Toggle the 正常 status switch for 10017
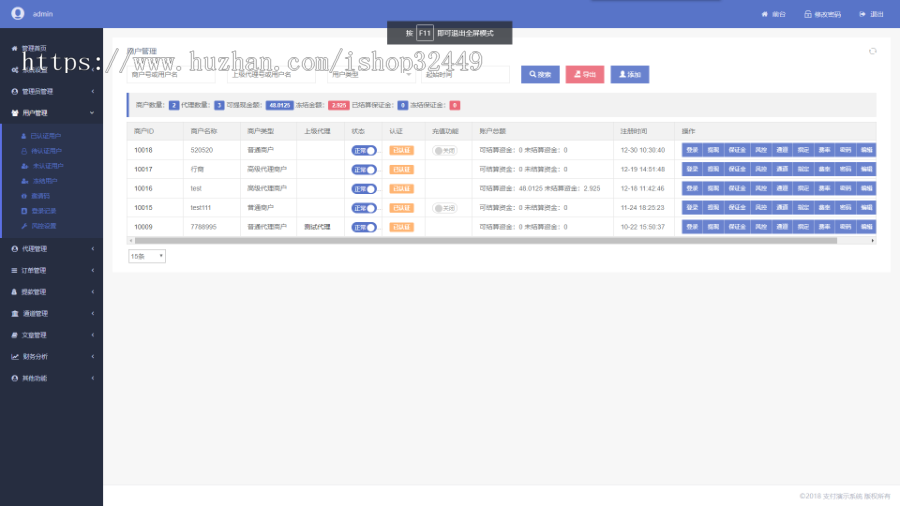 (364, 170)
